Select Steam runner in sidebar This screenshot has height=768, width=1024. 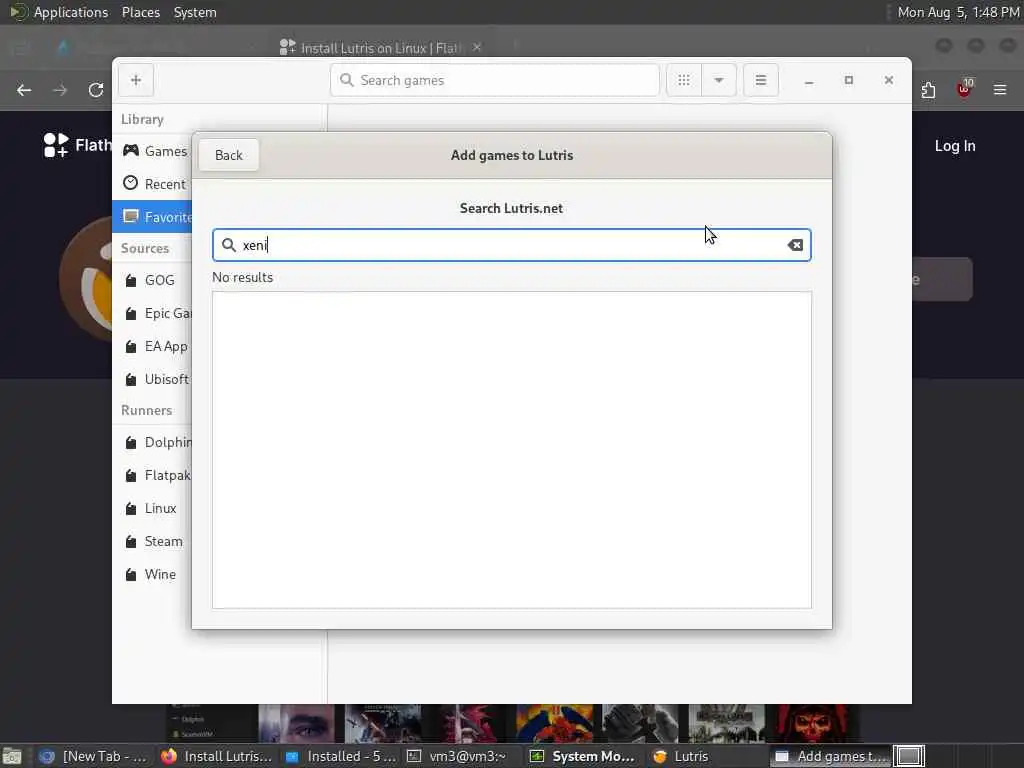point(153,541)
